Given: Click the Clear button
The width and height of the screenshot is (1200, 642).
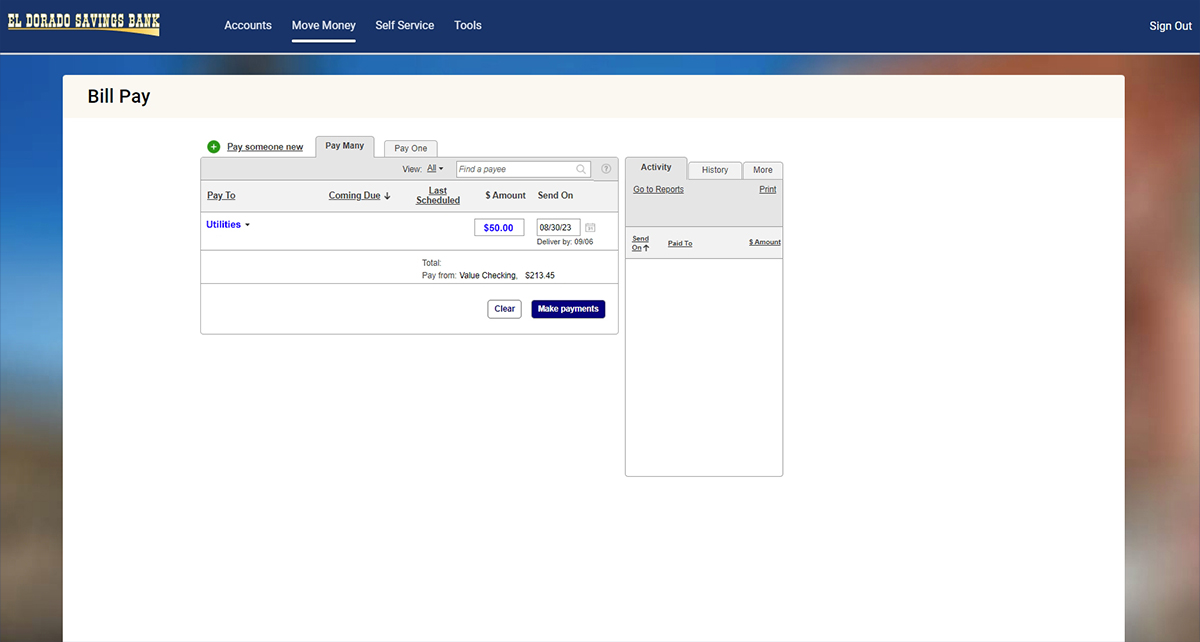Looking at the screenshot, I should click(x=505, y=309).
